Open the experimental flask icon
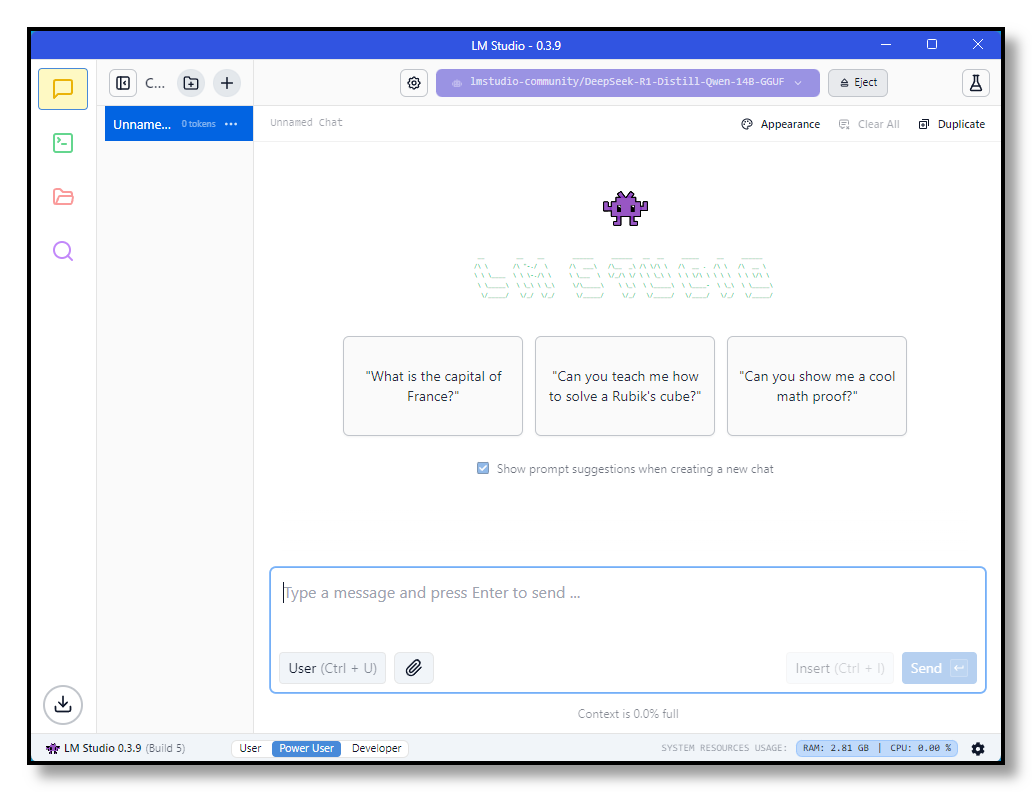Viewport: 1032px width, 792px height. click(x=975, y=83)
